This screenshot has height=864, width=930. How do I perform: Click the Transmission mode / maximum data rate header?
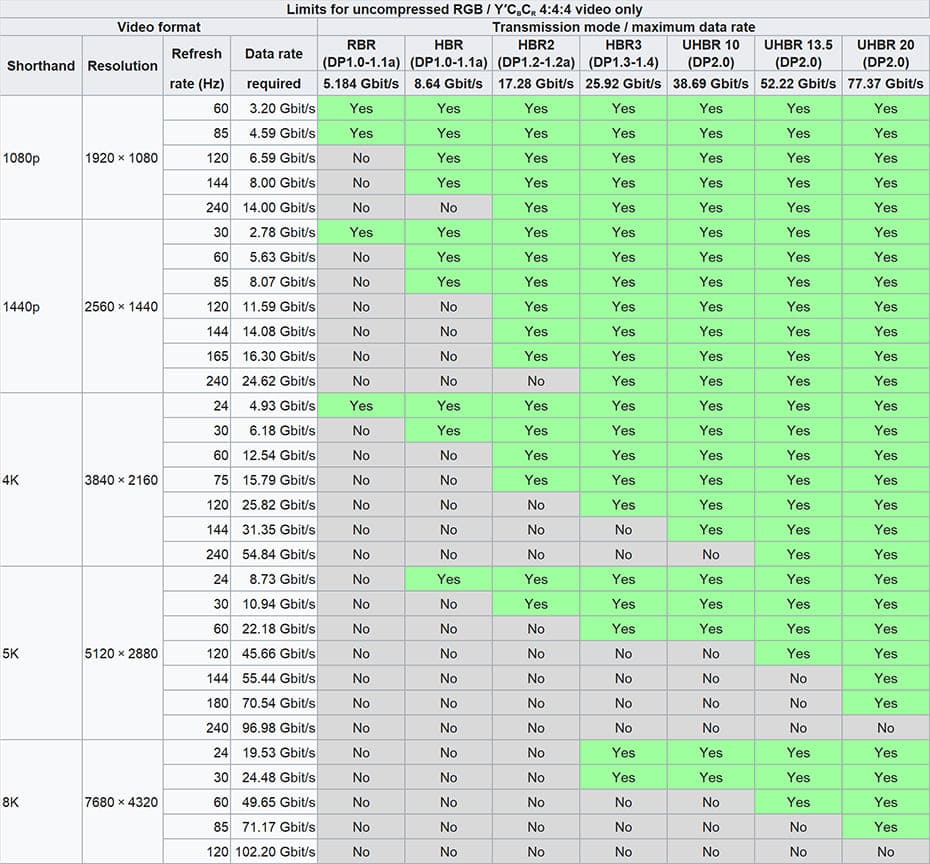click(623, 27)
